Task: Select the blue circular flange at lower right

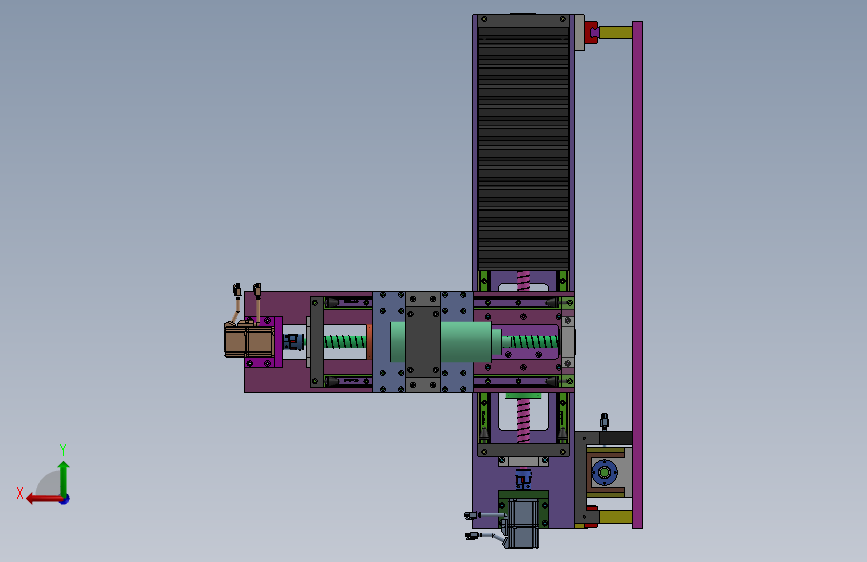Action: click(x=604, y=472)
